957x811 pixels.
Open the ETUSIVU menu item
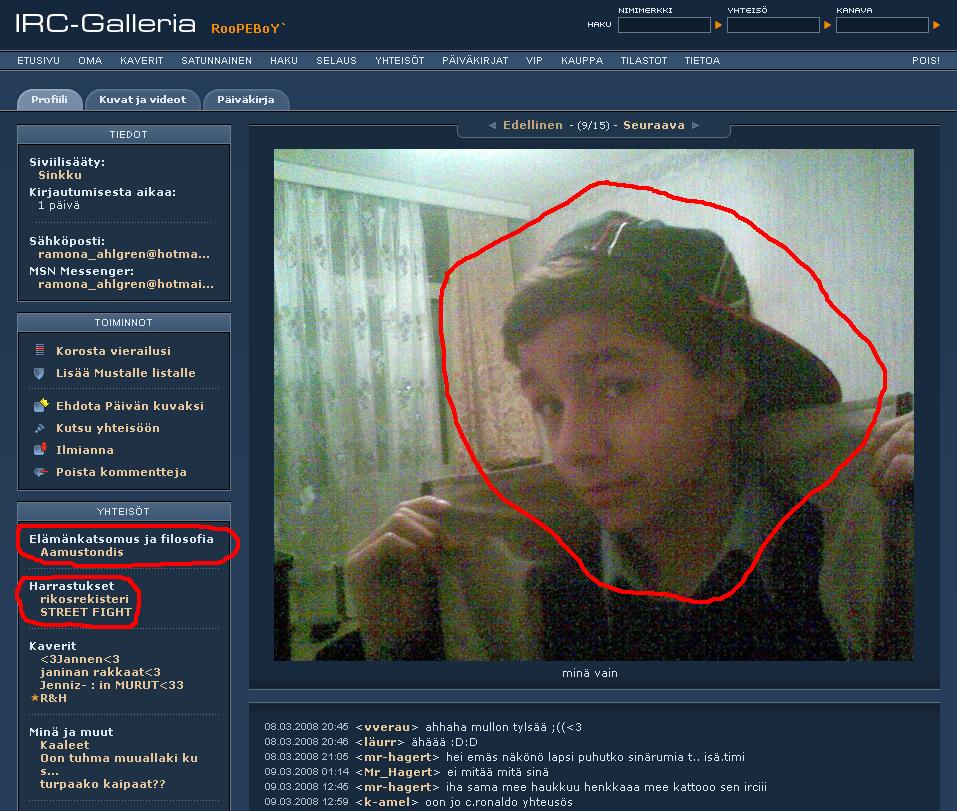tap(38, 60)
